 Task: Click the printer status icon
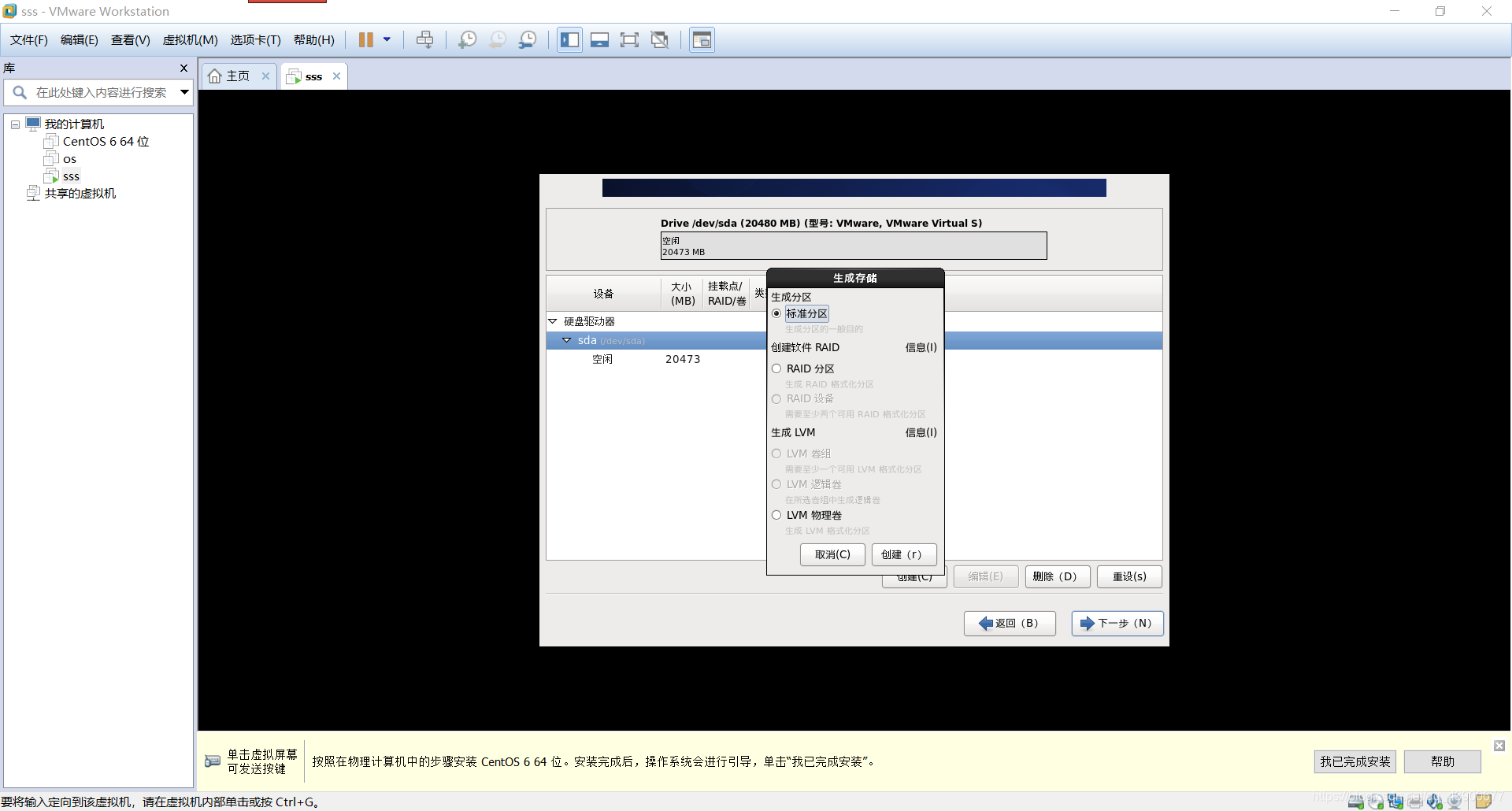tap(1415, 802)
